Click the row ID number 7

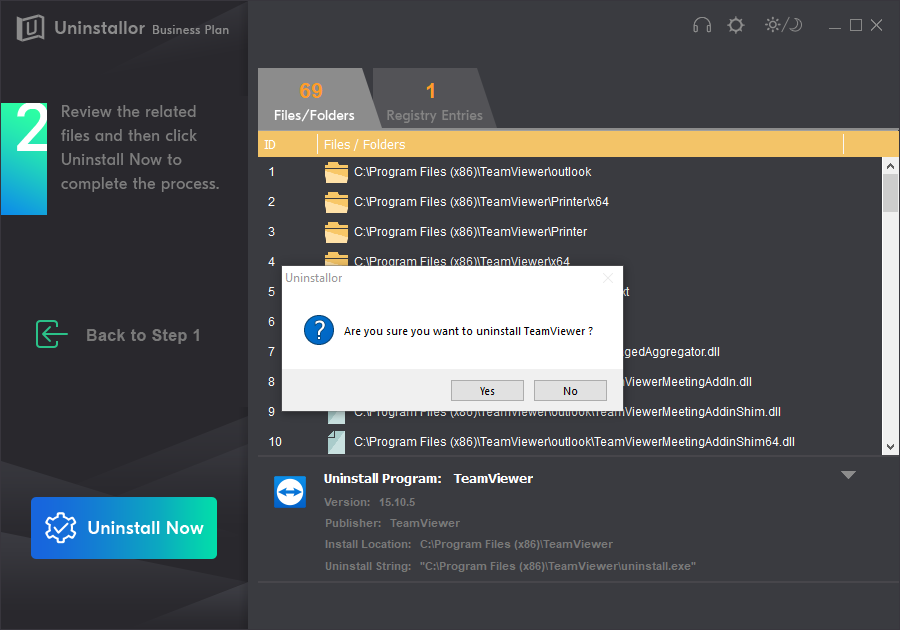tap(271, 352)
